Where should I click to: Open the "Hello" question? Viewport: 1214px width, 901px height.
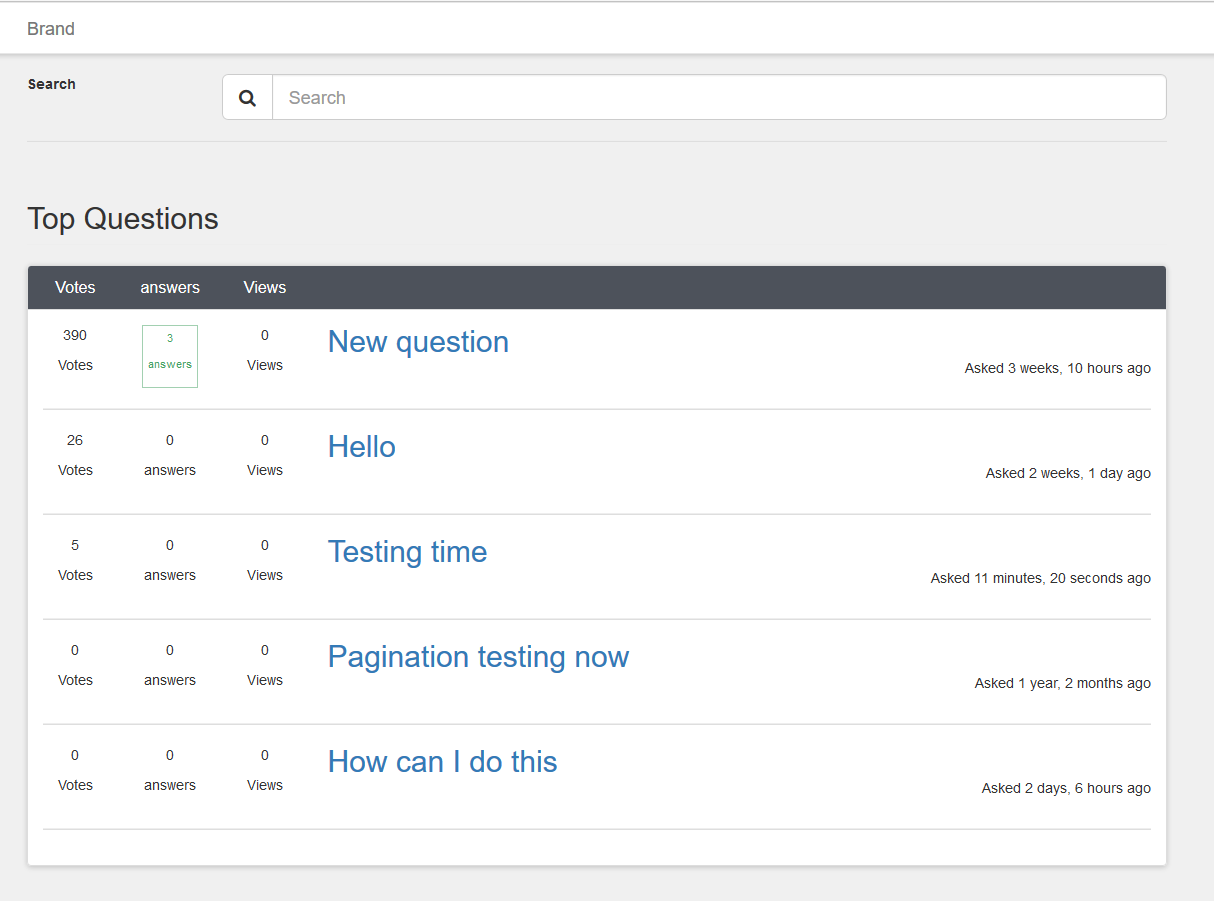tap(362, 447)
